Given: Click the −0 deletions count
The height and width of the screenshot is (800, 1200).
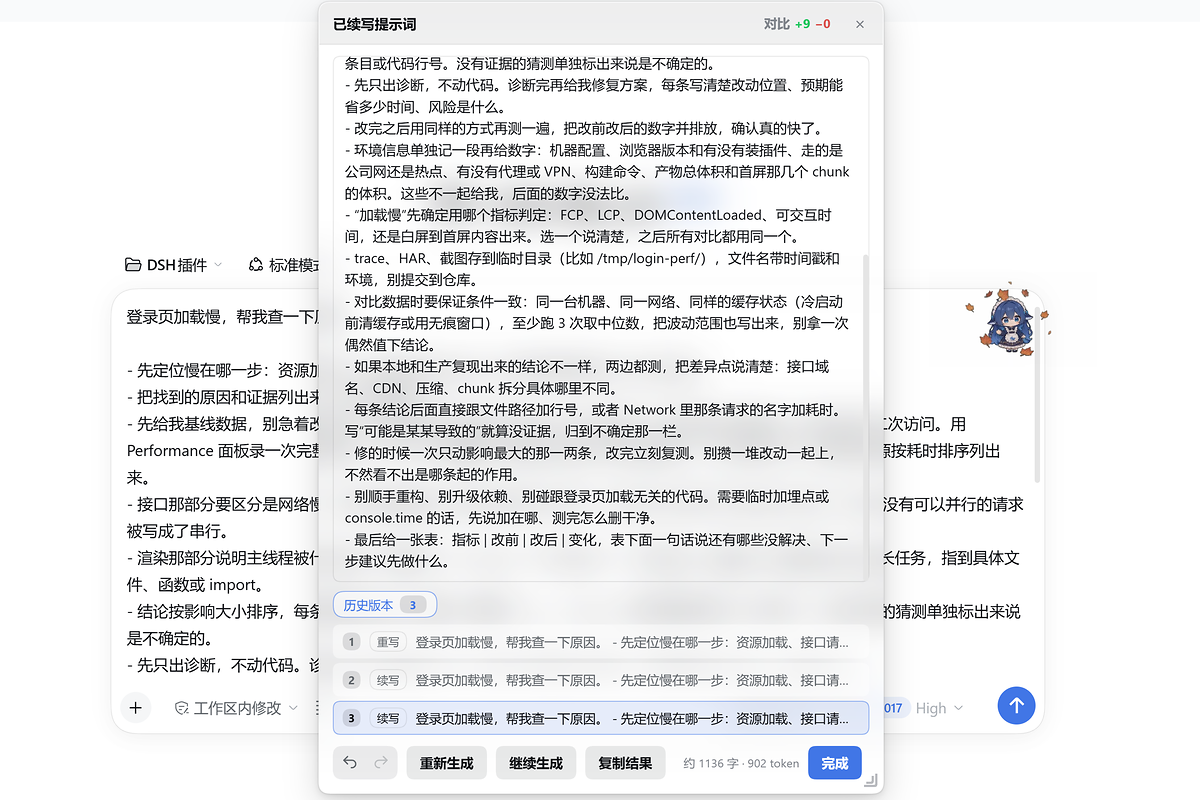Looking at the screenshot, I should [823, 24].
